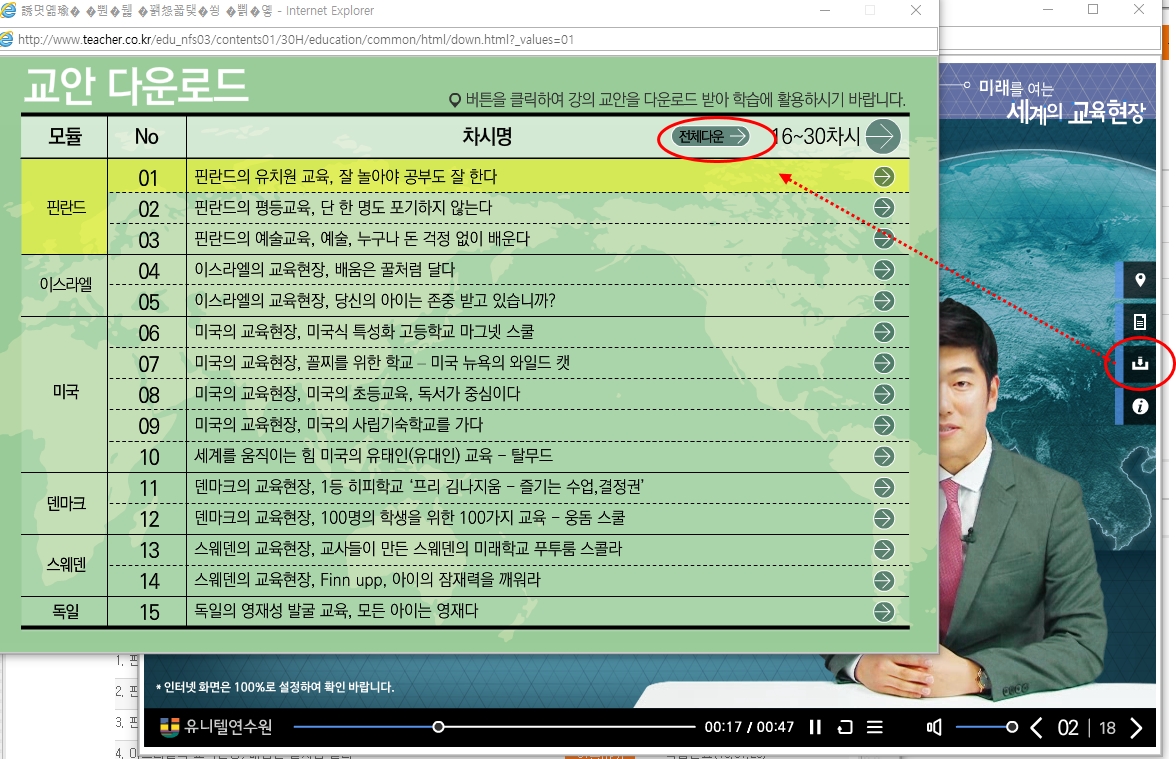
Task: Select lesson title 세계를 움직이는 힘 미국의 유태인 교육
Action: tap(374, 456)
